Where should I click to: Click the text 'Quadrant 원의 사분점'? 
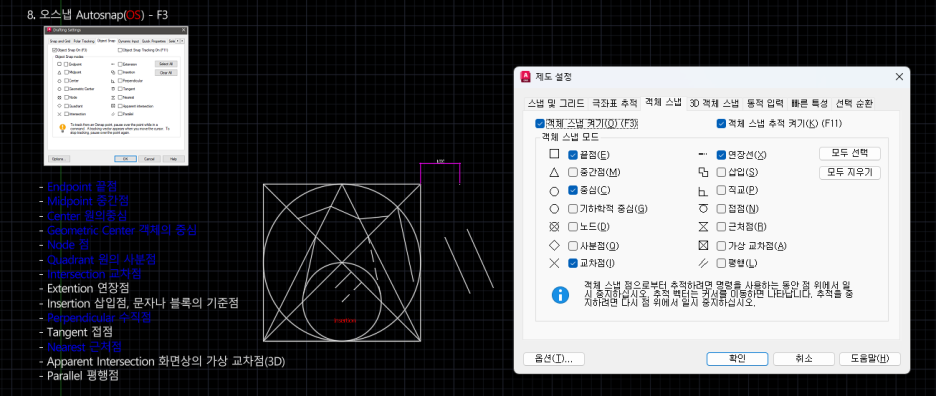(x=102, y=260)
